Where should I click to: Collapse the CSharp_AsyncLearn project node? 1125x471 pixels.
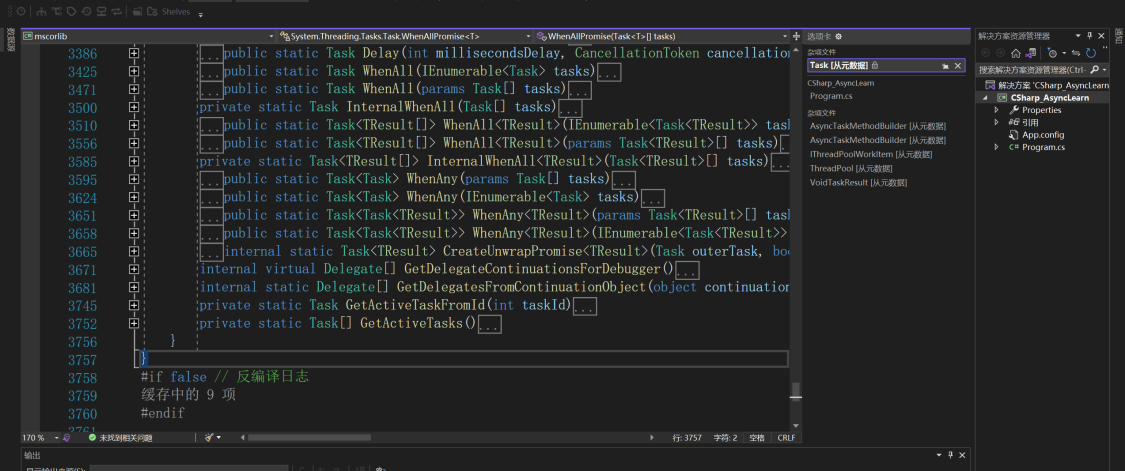(x=985, y=98)
